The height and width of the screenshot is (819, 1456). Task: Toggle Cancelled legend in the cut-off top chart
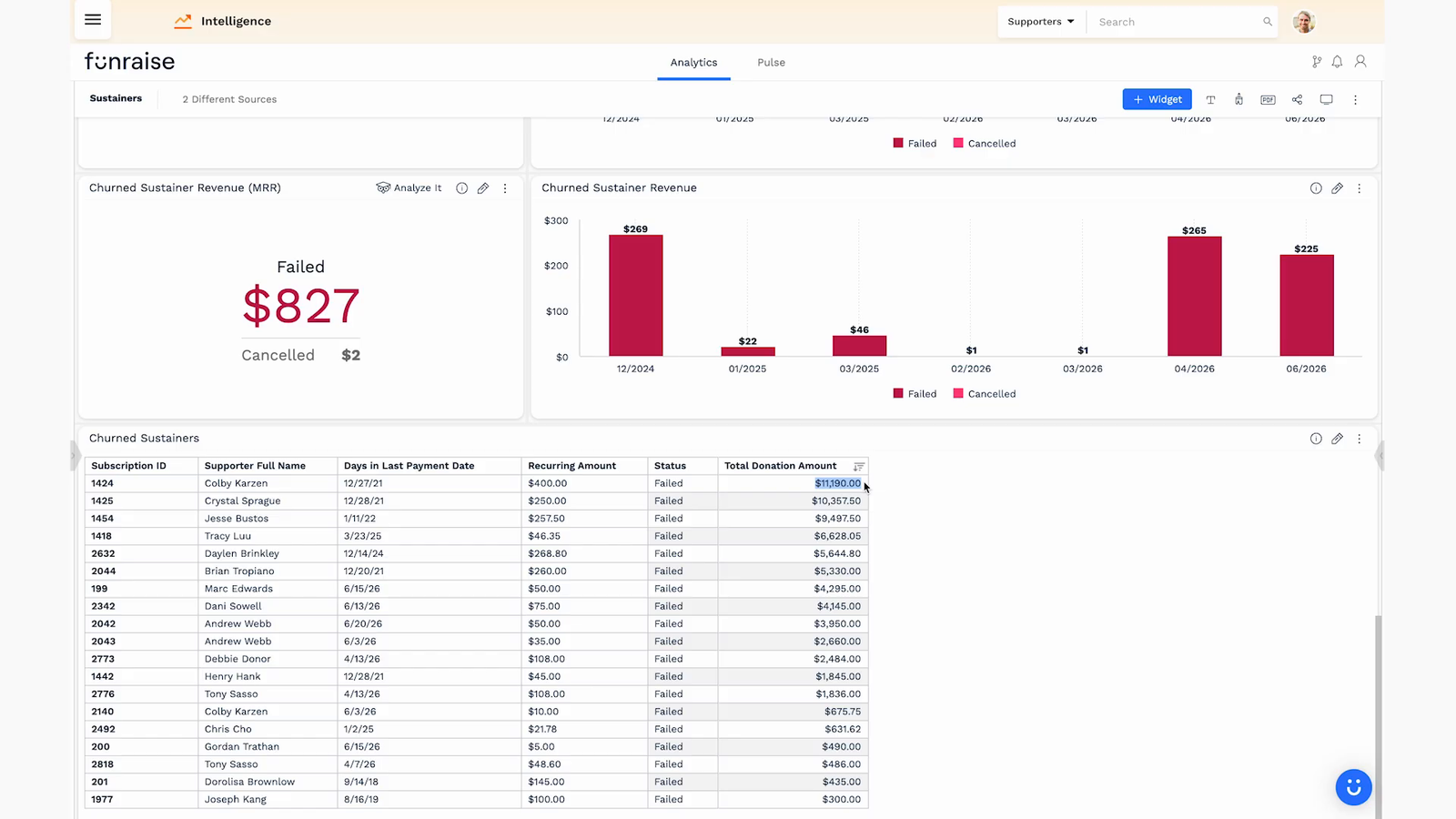tap(985, 144)
